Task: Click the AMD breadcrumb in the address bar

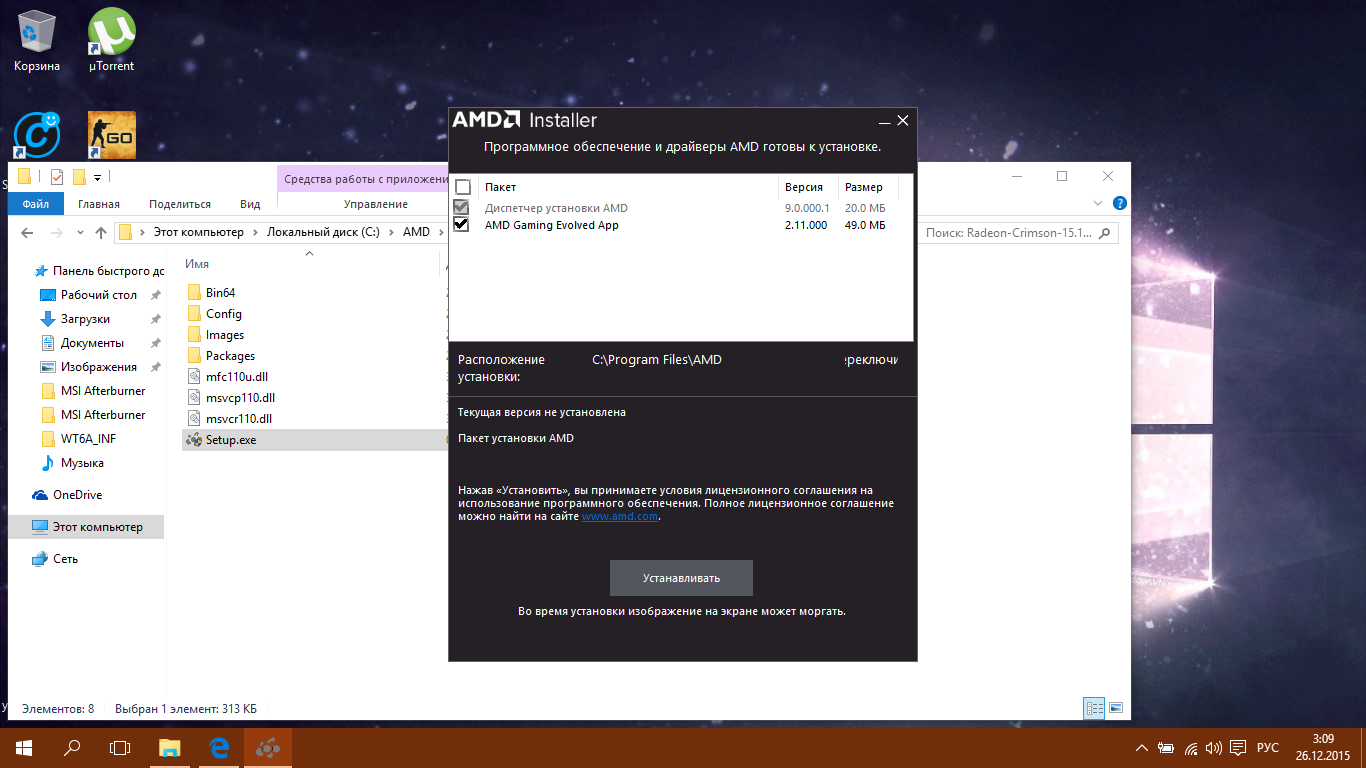Action: click(x=416, y=233)
